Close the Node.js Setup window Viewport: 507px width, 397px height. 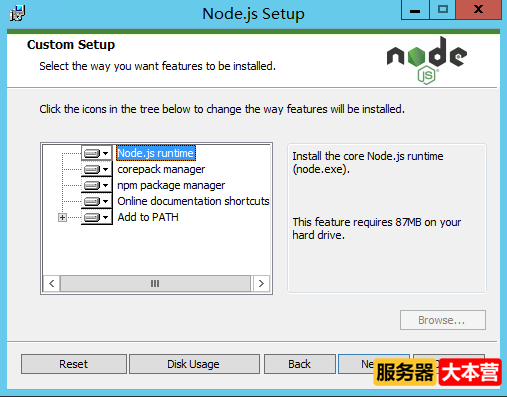[478, 10]
